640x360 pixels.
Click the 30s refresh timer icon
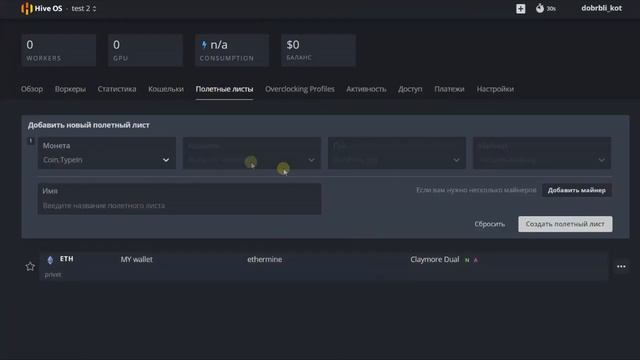pos(545,8)
